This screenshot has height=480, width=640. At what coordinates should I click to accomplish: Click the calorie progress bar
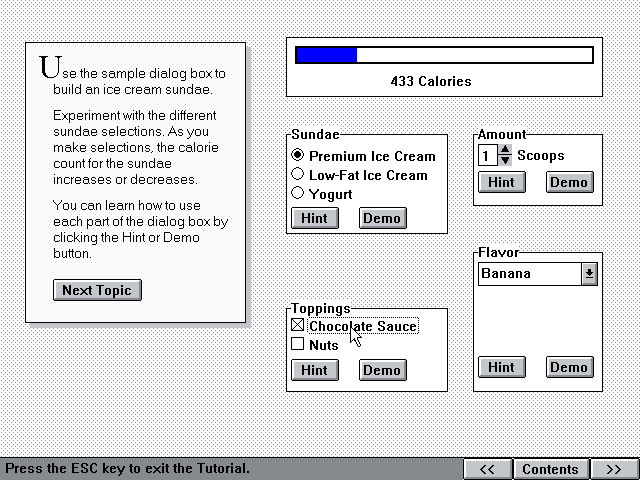444,55
